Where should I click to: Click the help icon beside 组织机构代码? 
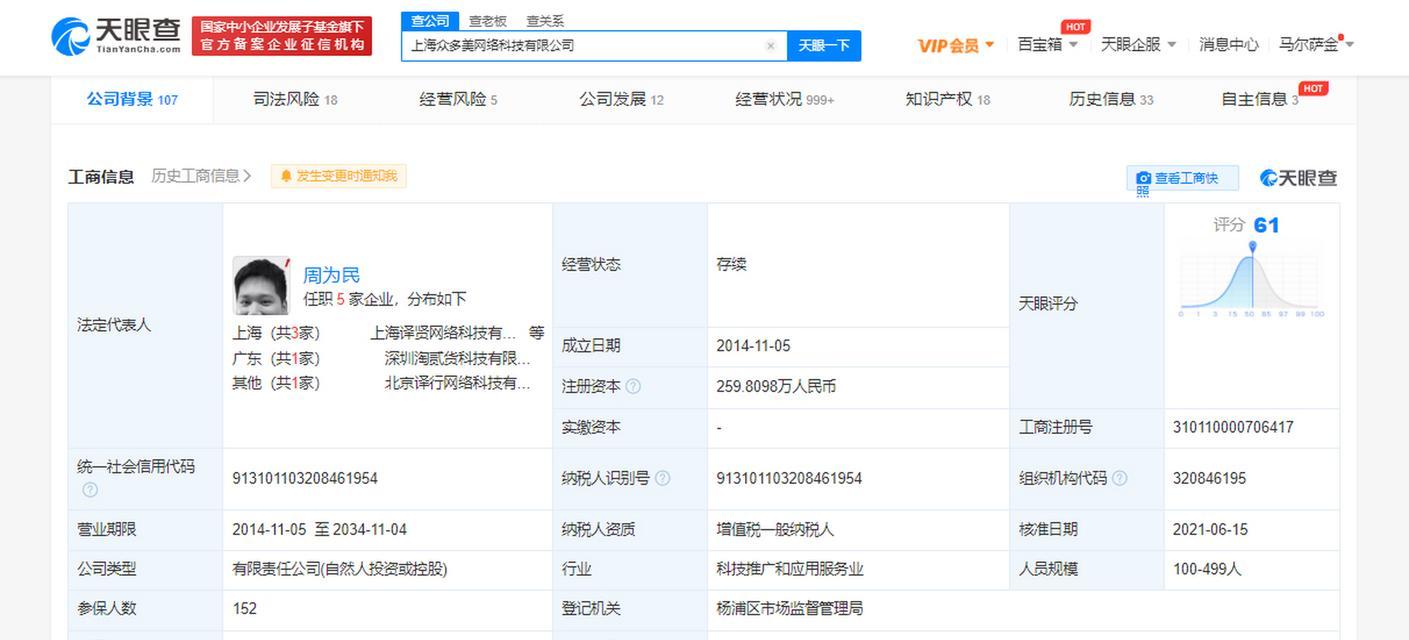[x=1119, y=478]
